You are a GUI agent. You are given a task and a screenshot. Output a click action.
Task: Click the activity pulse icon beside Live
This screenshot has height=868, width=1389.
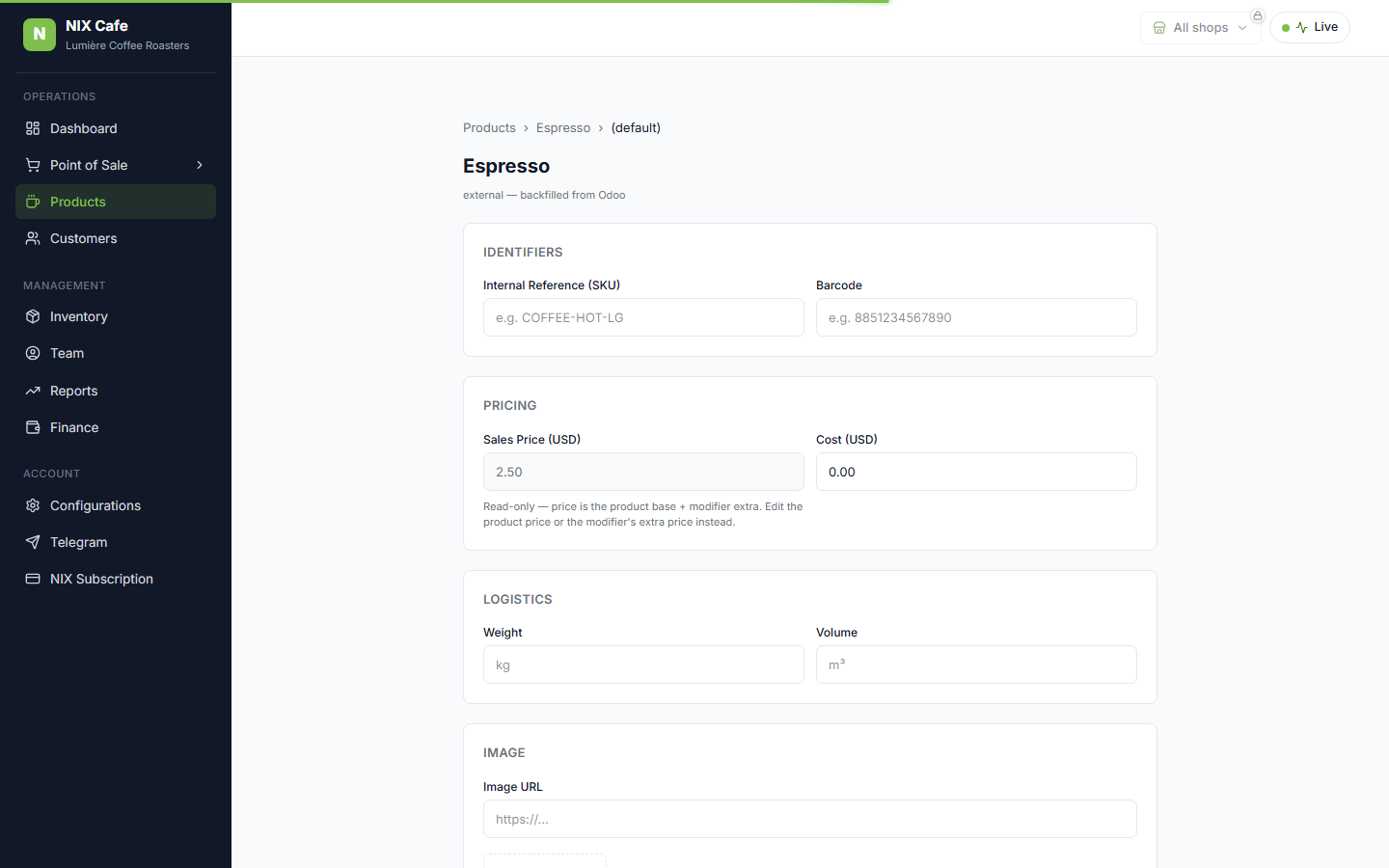[1302, 27]
